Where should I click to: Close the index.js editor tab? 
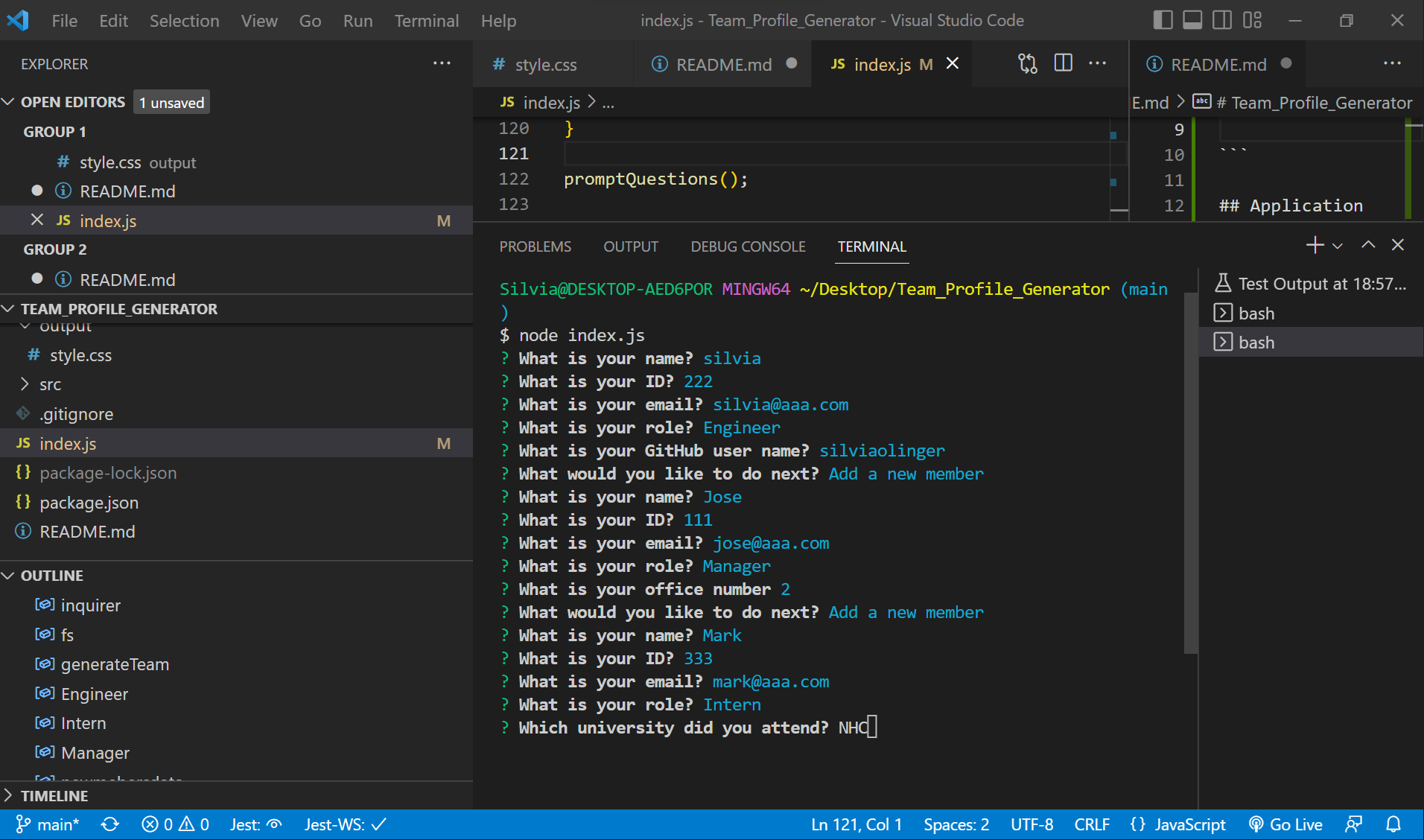pyautogui.click(x=952, y=64)
